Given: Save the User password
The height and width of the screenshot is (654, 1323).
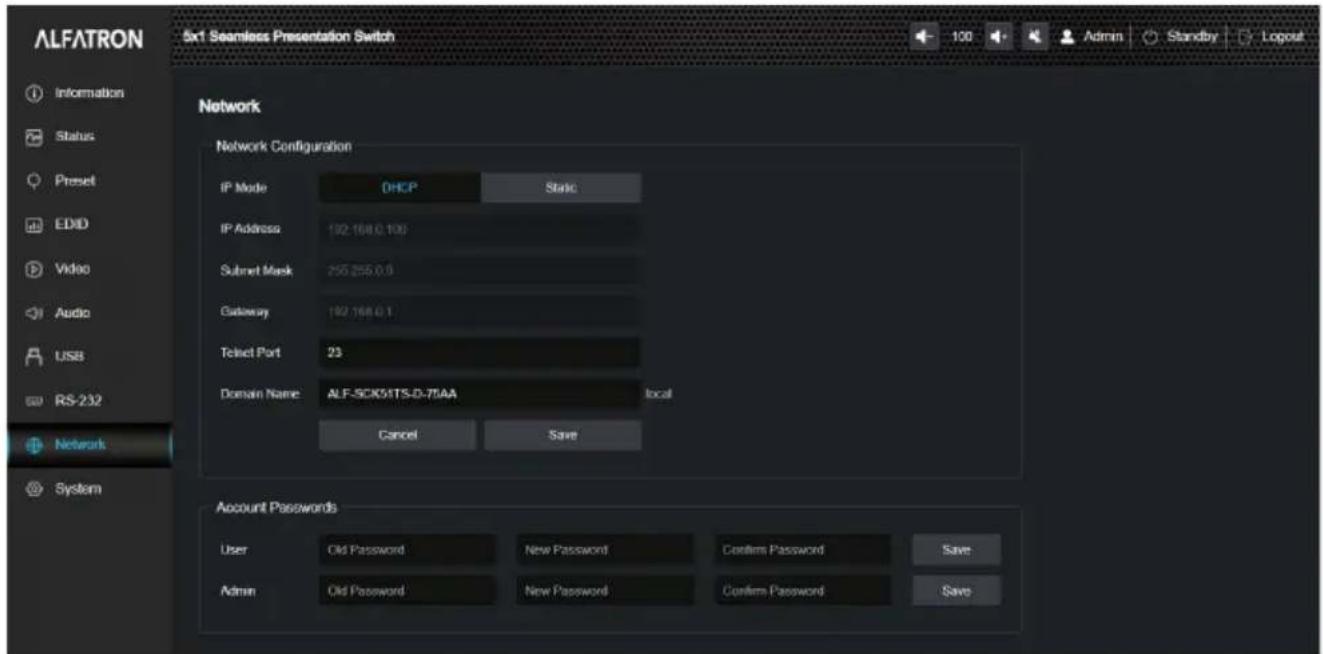Looking at the screenshot, I should pyautogui.click(x=956, y=549).
